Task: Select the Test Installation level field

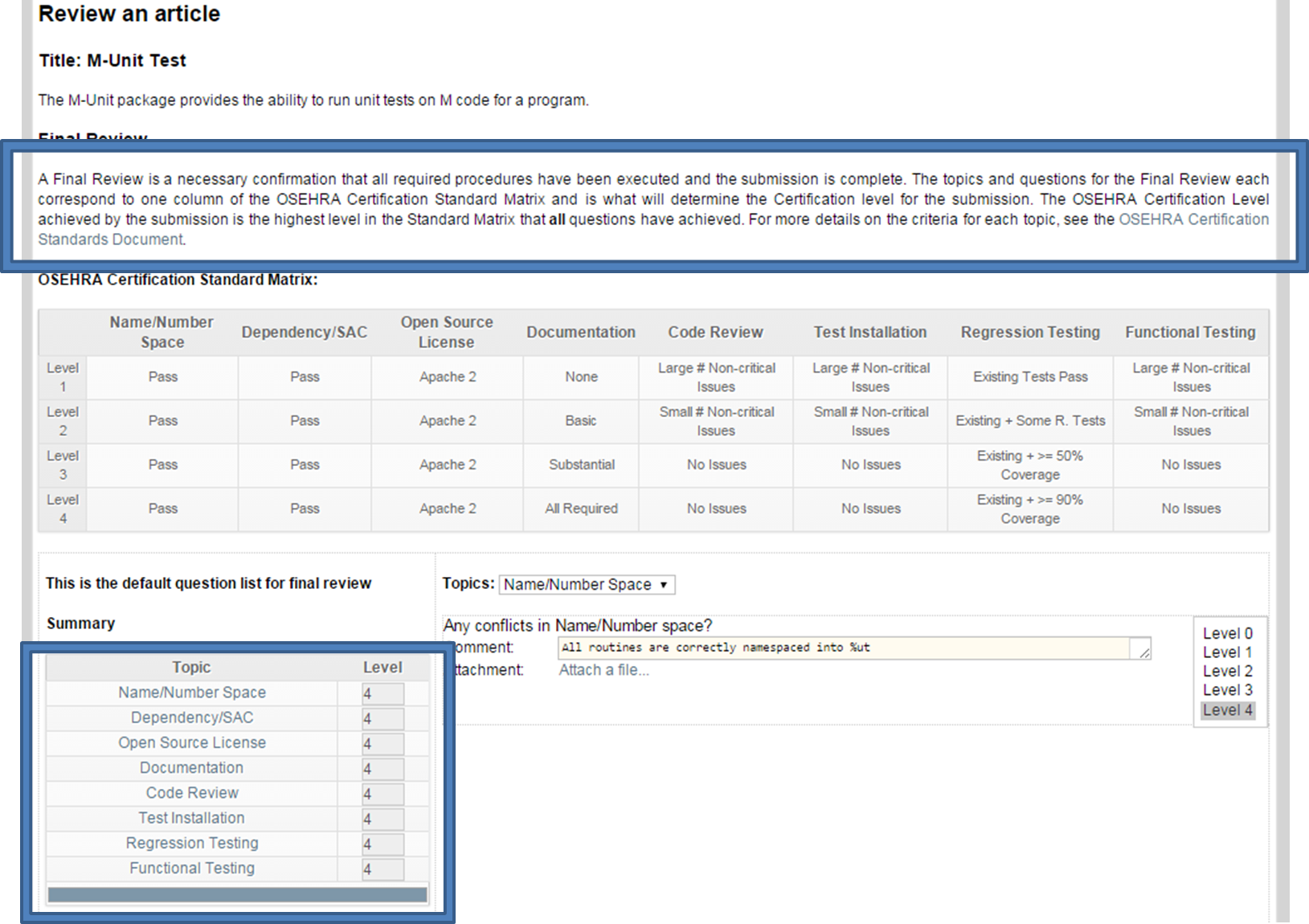Action: tap(382, 819)
